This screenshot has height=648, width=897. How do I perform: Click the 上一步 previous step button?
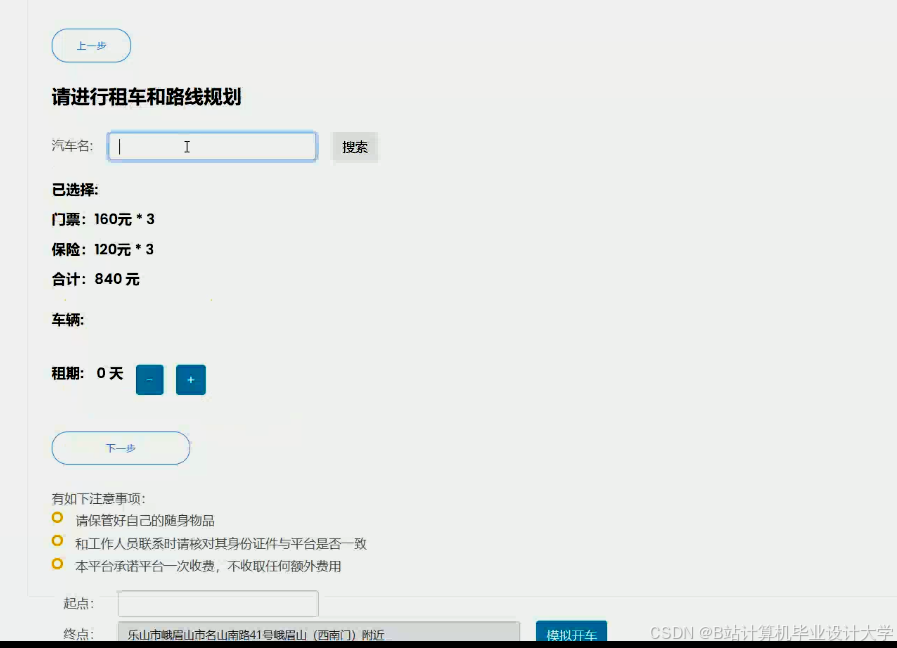(92, 46)
